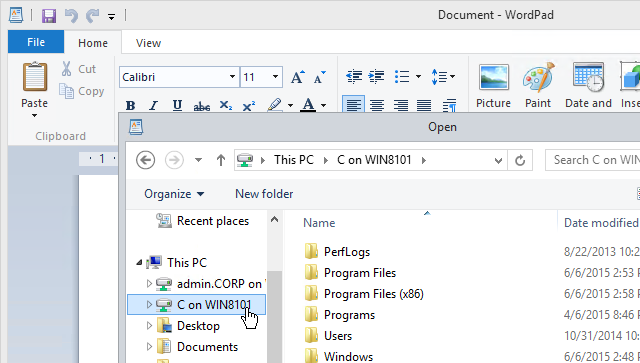Insert a Paint drawing
This screenshot has height=363, width=640.
(x=538, y=86)
